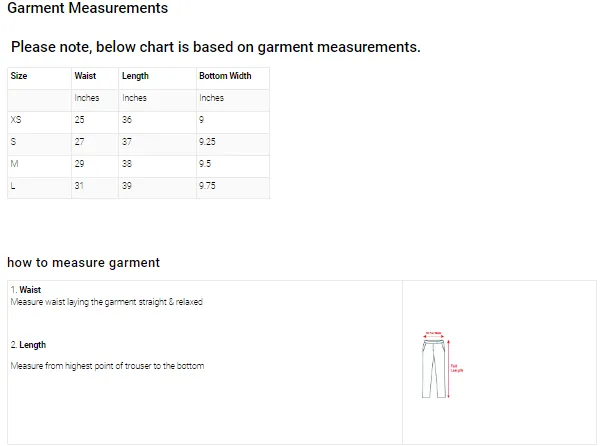
Task: Click waist value 25 for XS
Action: click(x=80, y=120)
